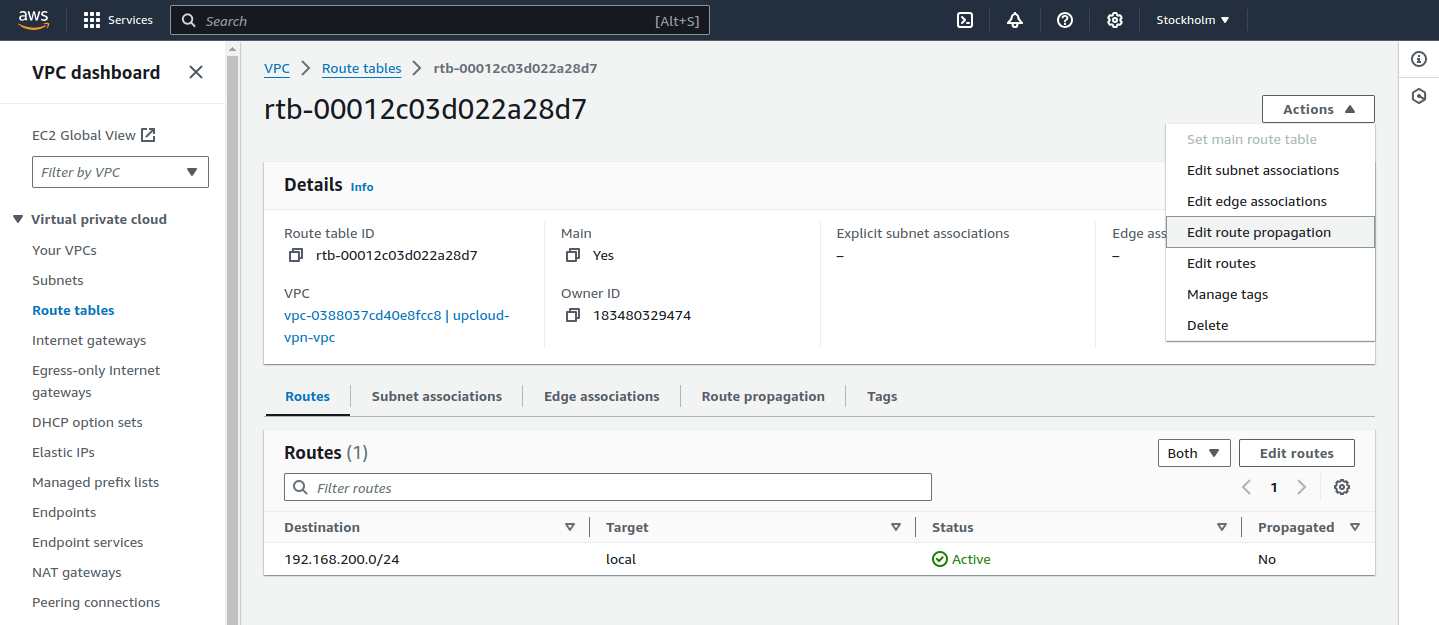Sort routes by Destination column

[x=570, y=527]
